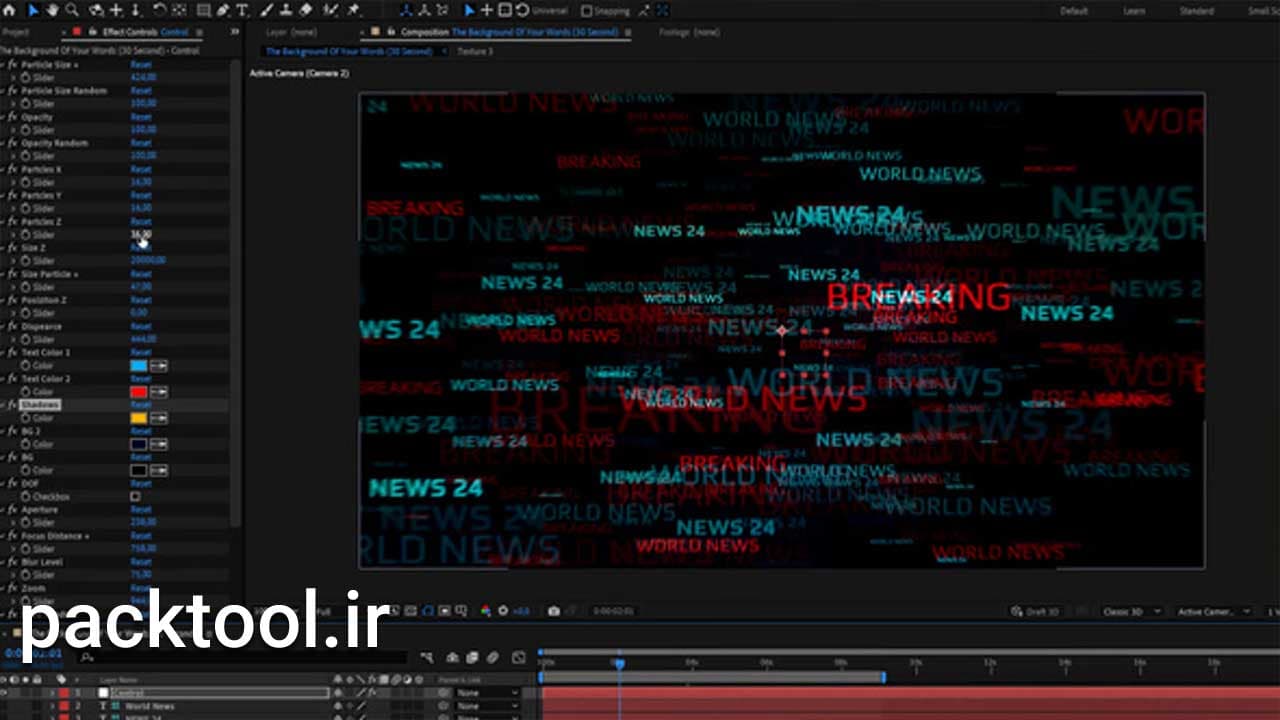Tick the DOF Checkbox control

tap(135, 496)
